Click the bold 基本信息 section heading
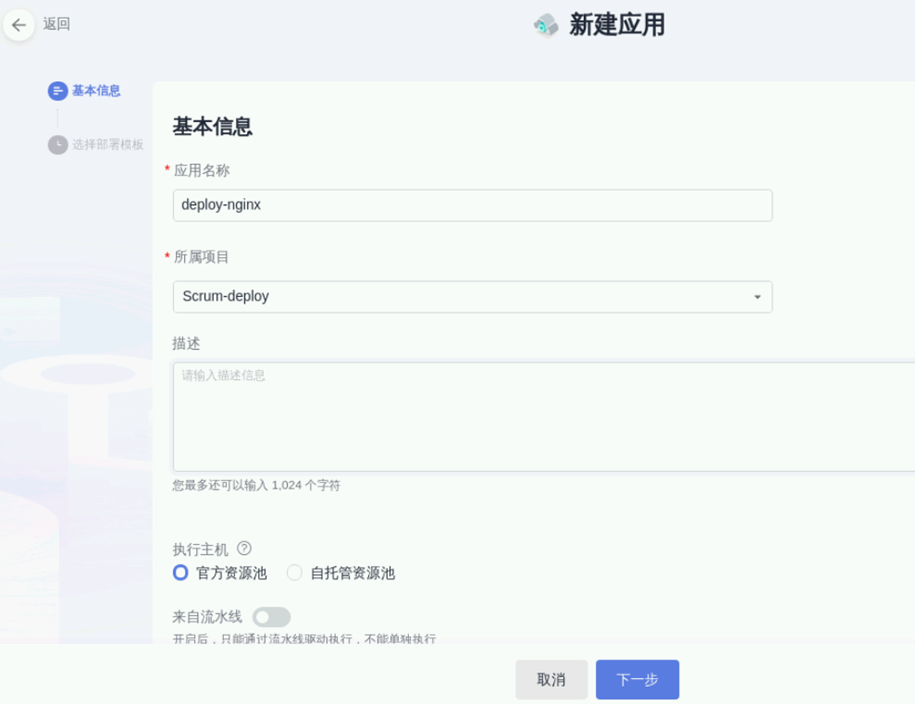Viewport: 915px width, 704px height. pos(212,127)
